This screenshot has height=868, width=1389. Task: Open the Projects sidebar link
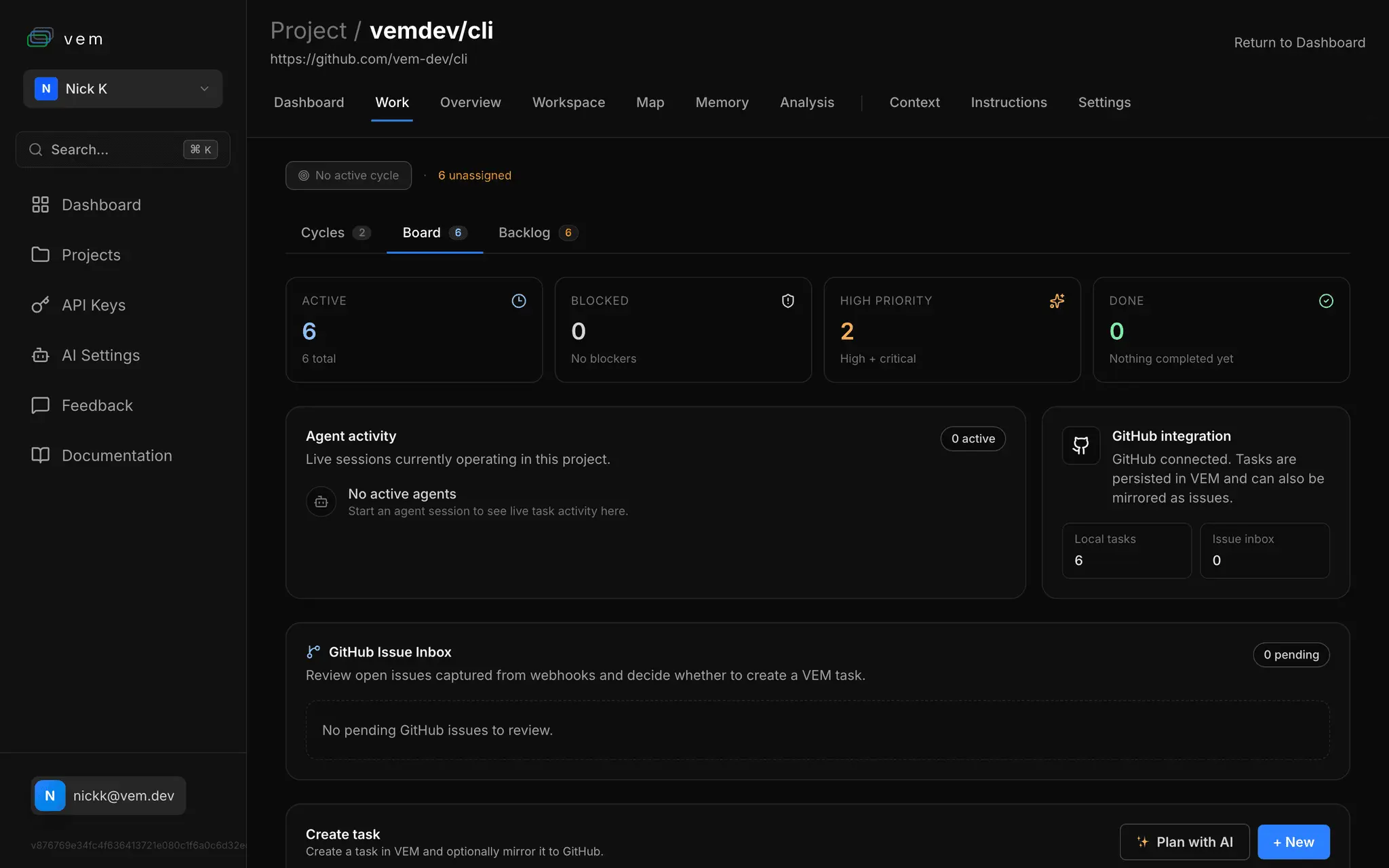pos(91,255)
